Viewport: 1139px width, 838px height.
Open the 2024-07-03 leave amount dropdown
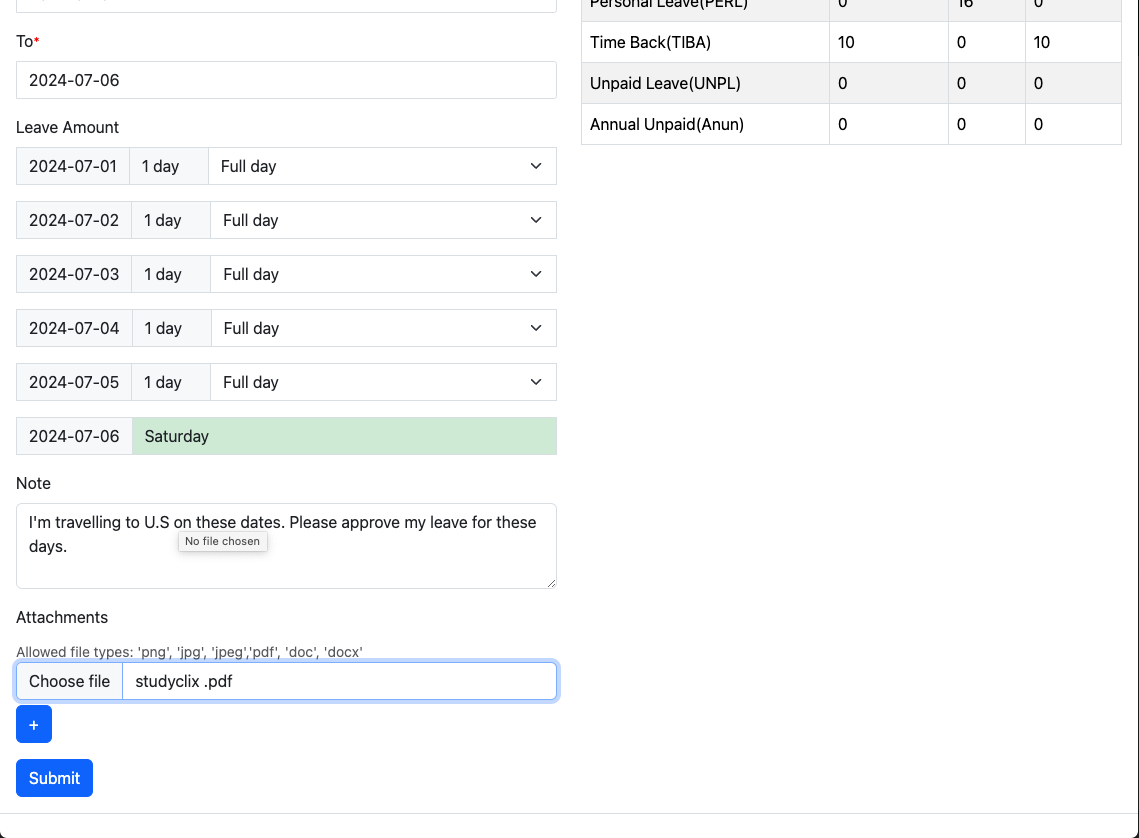click(x=383, y=274)
